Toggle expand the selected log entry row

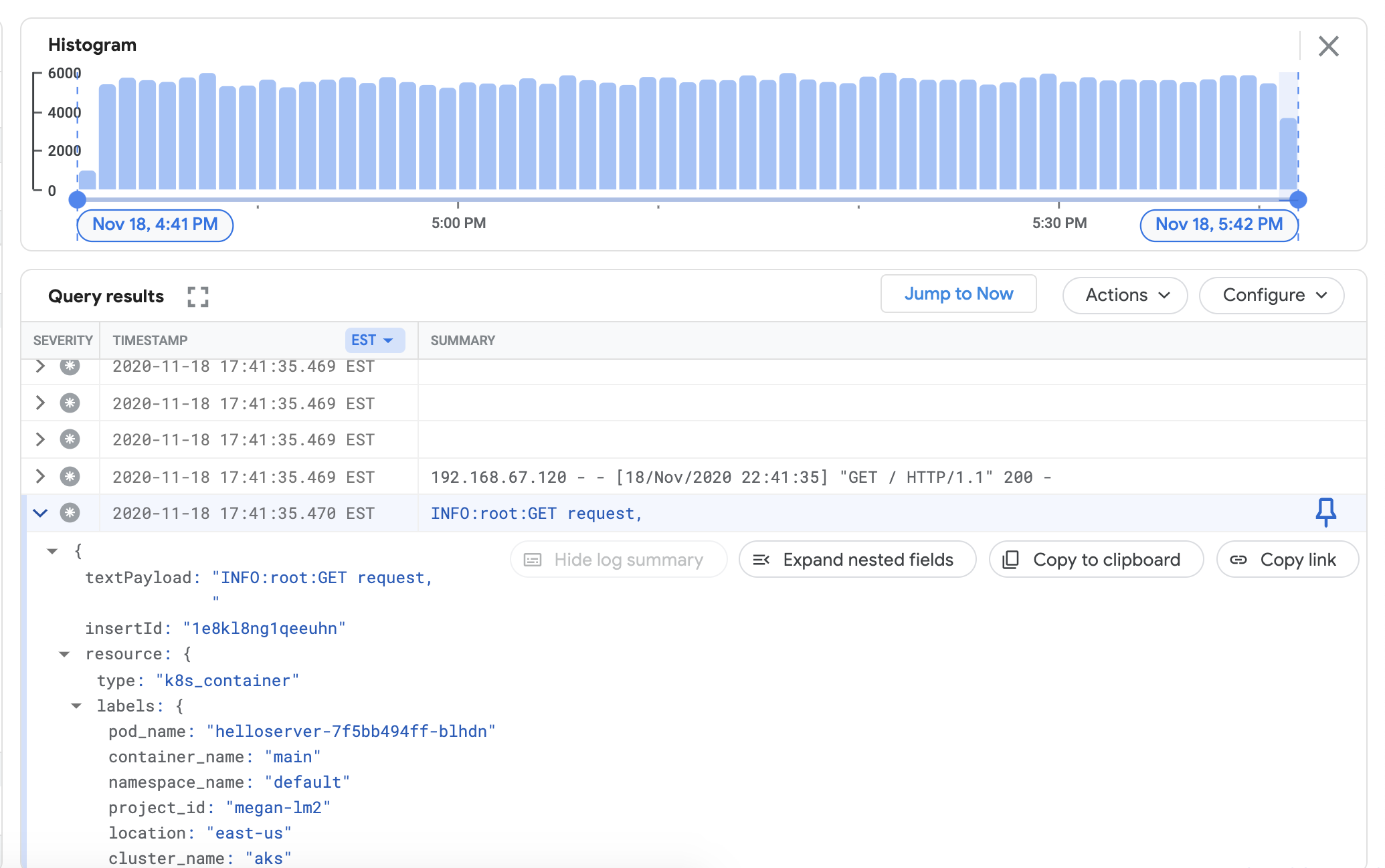[x=40, y=513]
